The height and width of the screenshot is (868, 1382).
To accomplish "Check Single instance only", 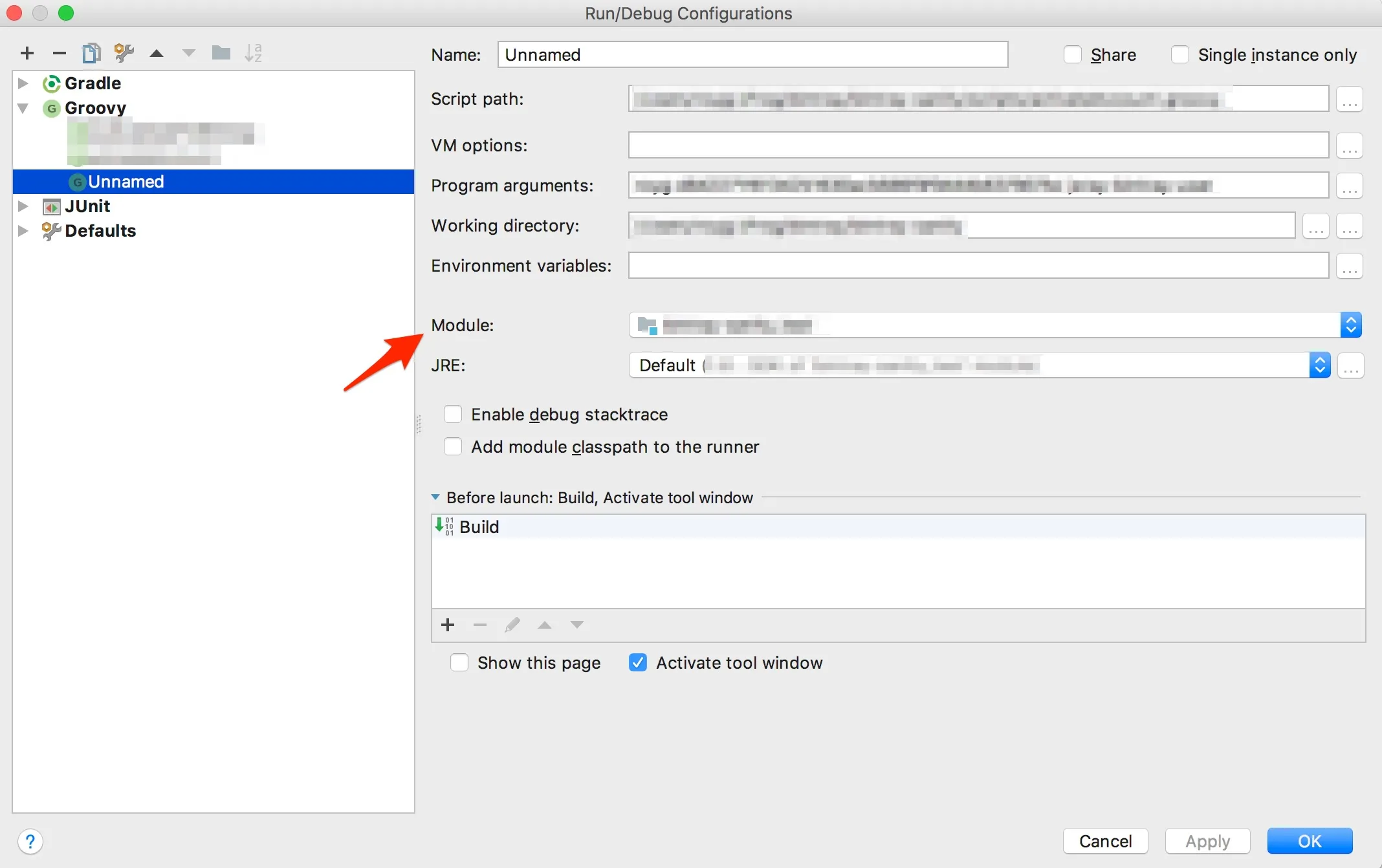I will pyautogui.click(x=1180, y=55).
